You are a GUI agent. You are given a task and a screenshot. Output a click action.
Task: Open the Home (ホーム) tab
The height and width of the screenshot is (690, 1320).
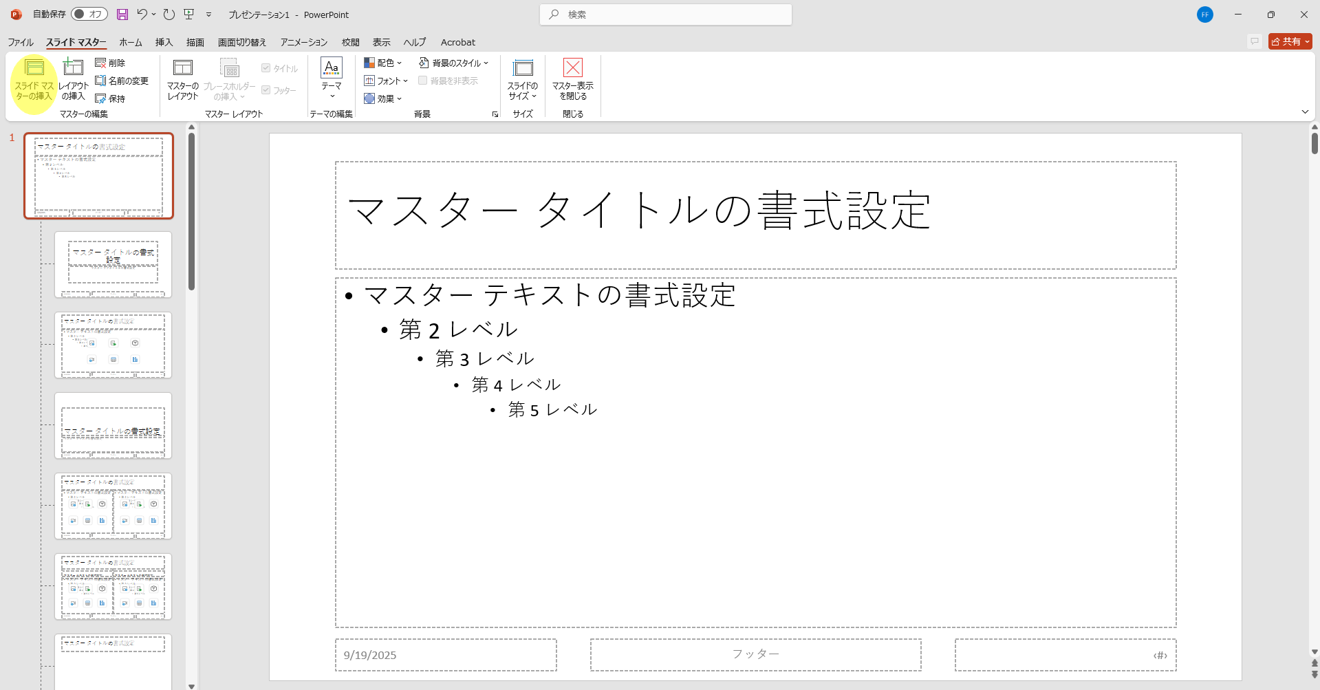[x=130, y=42]
